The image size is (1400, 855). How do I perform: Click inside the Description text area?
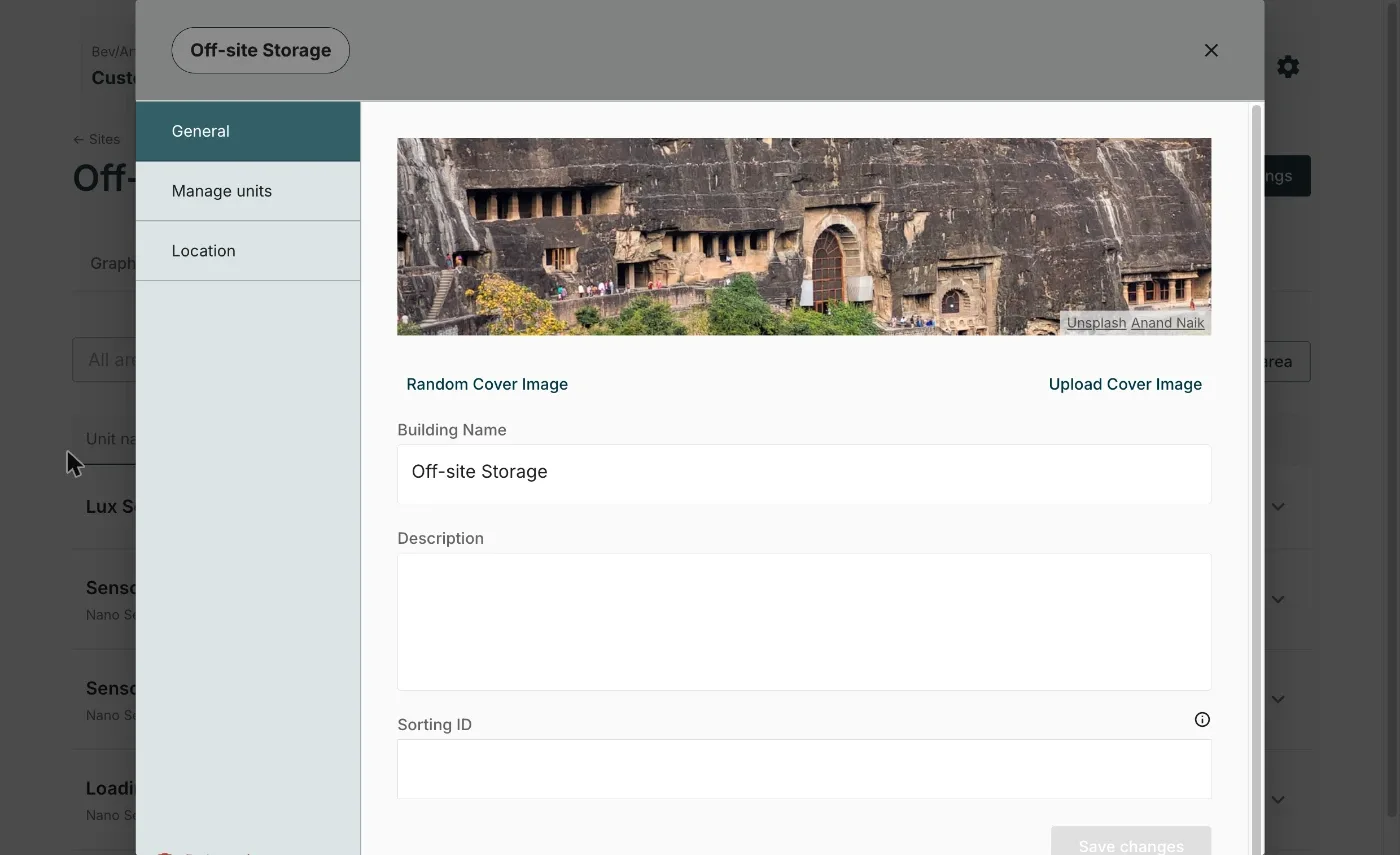[804, 622]
